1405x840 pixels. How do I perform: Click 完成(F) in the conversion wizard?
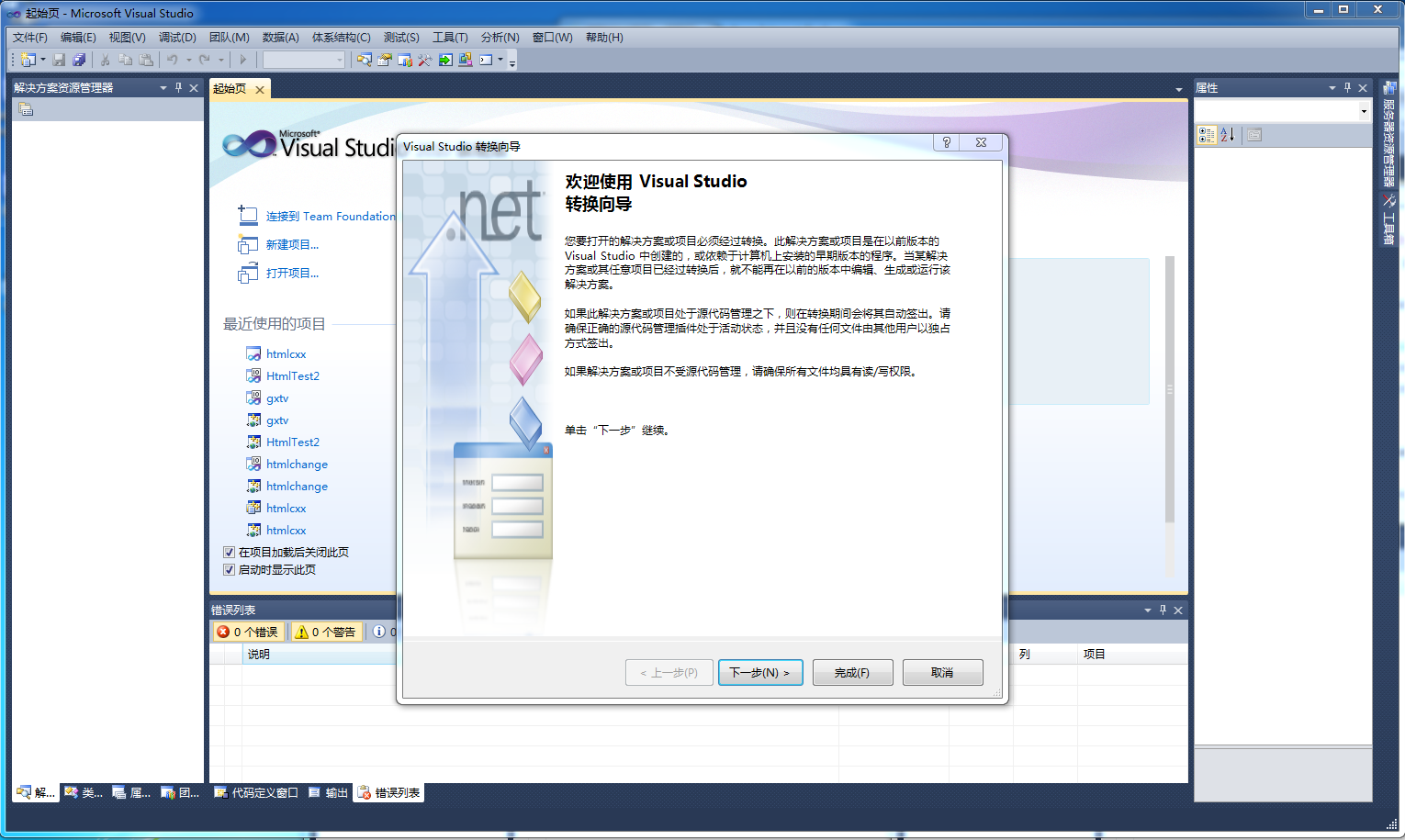852,672
